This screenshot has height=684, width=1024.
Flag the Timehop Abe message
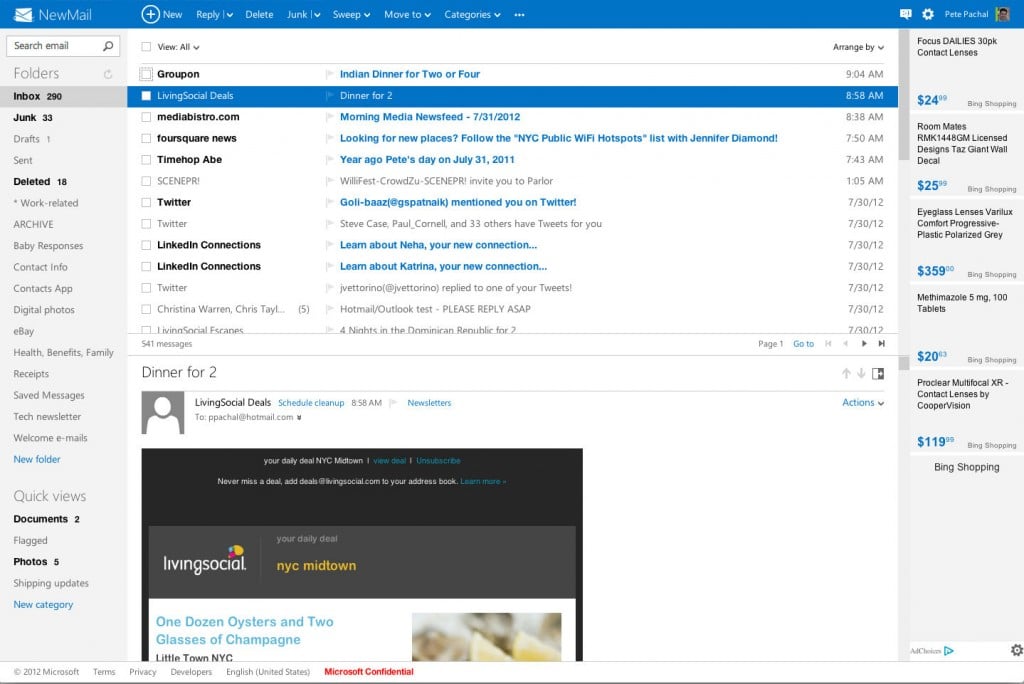tap(330, 159)
